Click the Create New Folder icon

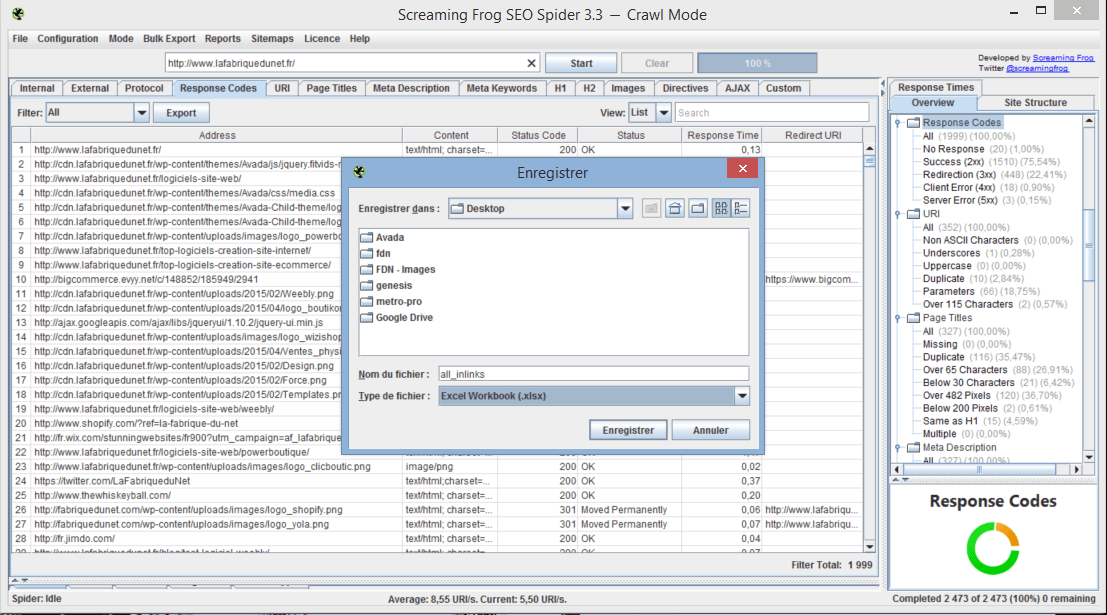click(697, 208)
